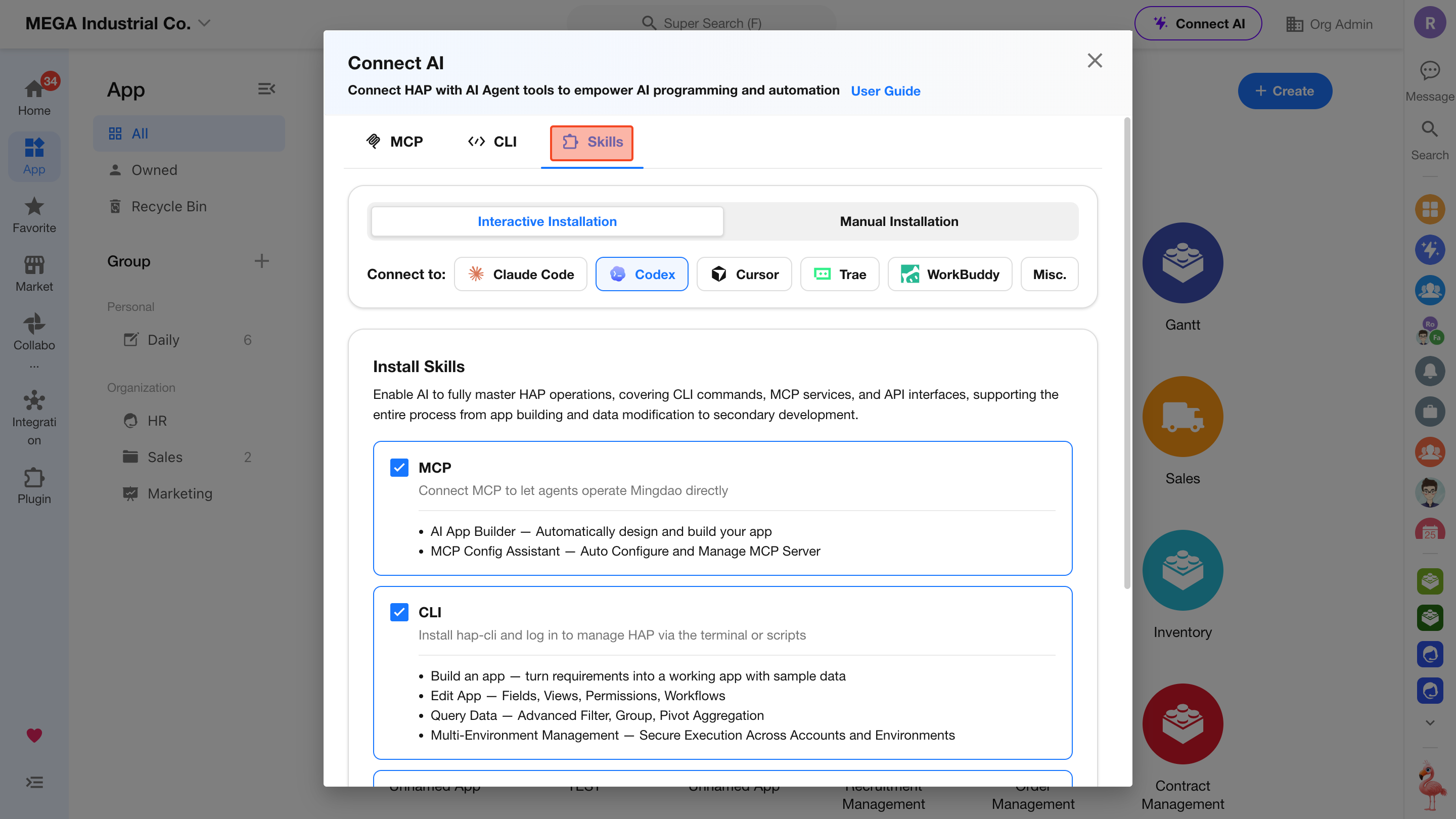
Task: Click the avatar with glasses in the right sidebar
Action: 1430,492
